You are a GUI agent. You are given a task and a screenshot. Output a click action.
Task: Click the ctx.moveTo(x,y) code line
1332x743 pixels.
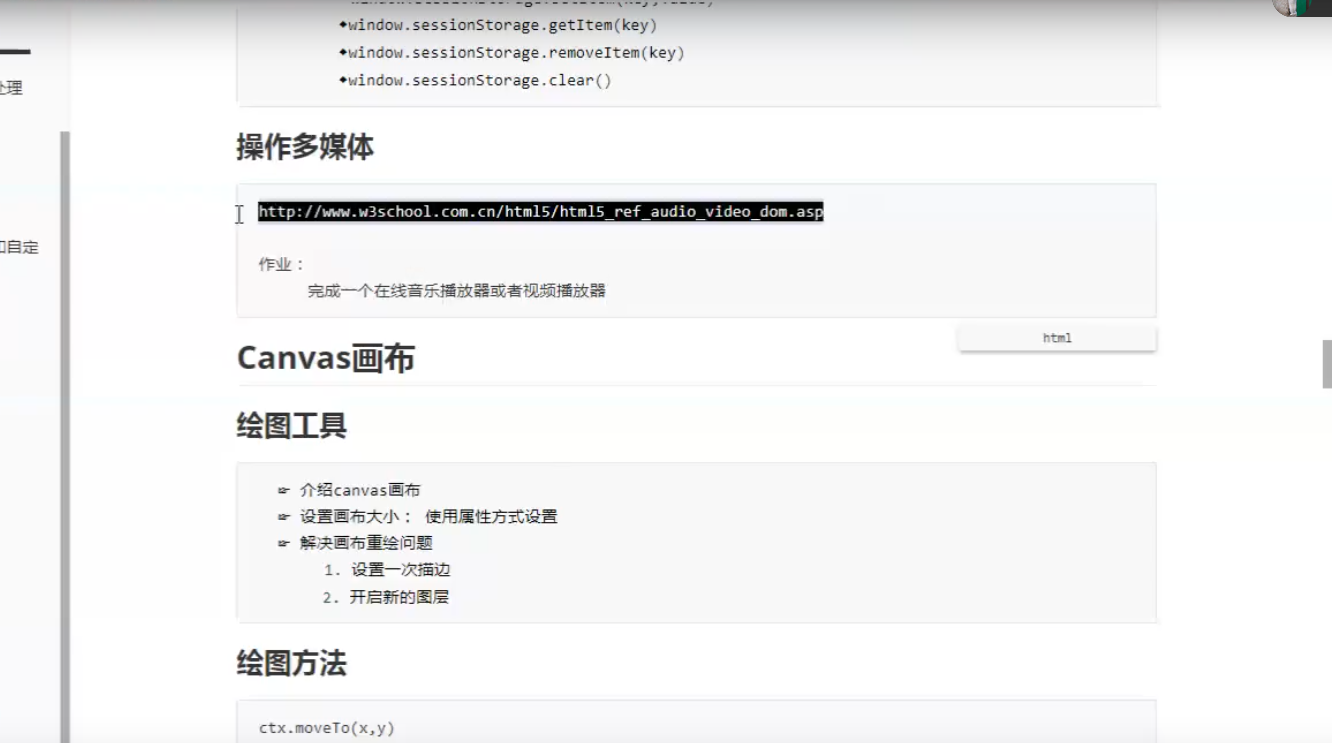pyautogui.click(x=327, y=728)
